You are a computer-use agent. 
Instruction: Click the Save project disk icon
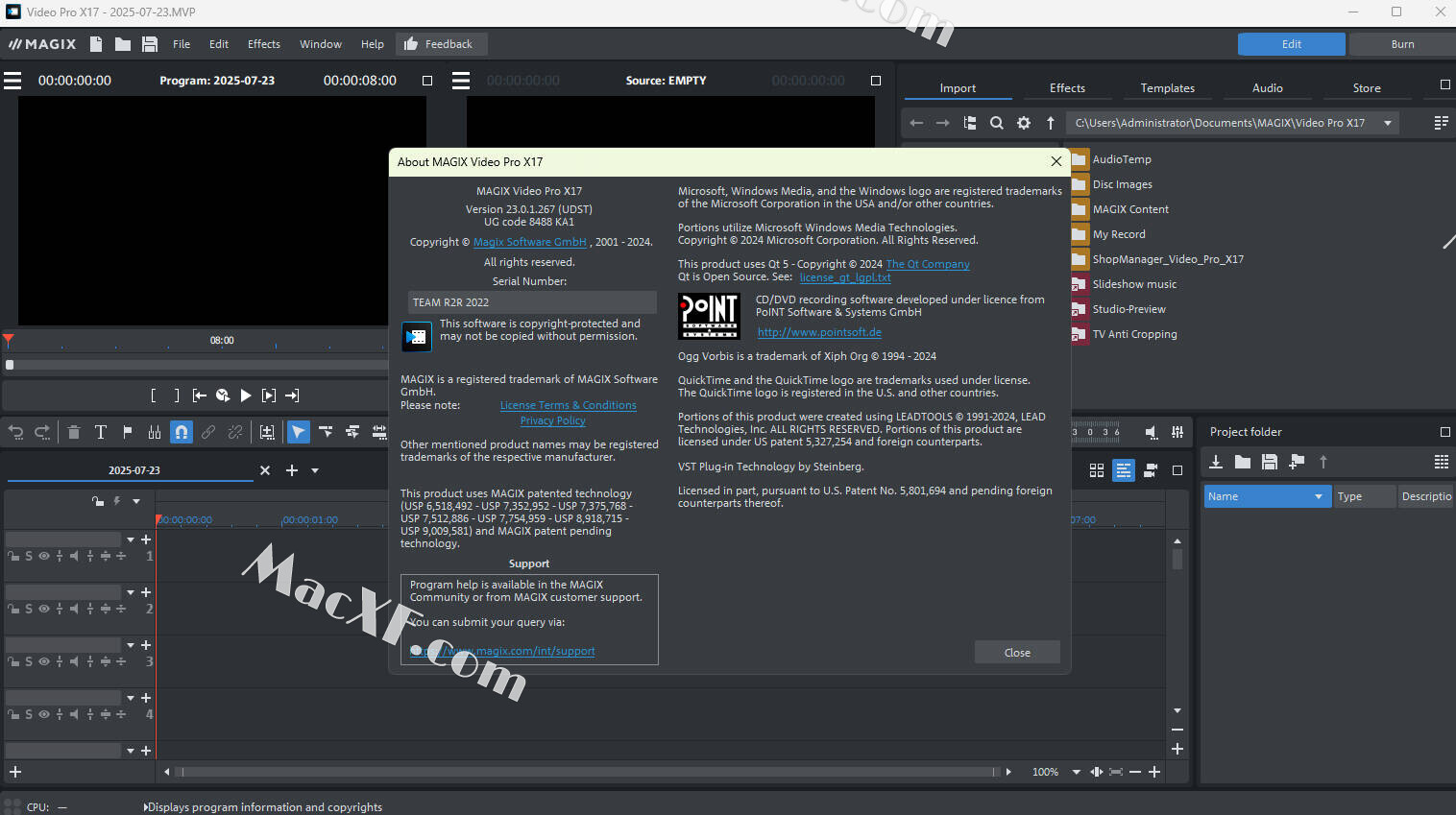tap(150, 44)
